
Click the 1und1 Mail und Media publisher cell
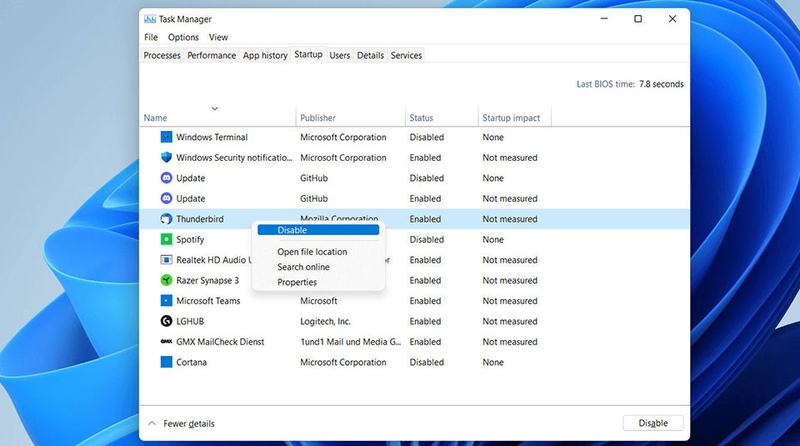click(x=351, y=342)
